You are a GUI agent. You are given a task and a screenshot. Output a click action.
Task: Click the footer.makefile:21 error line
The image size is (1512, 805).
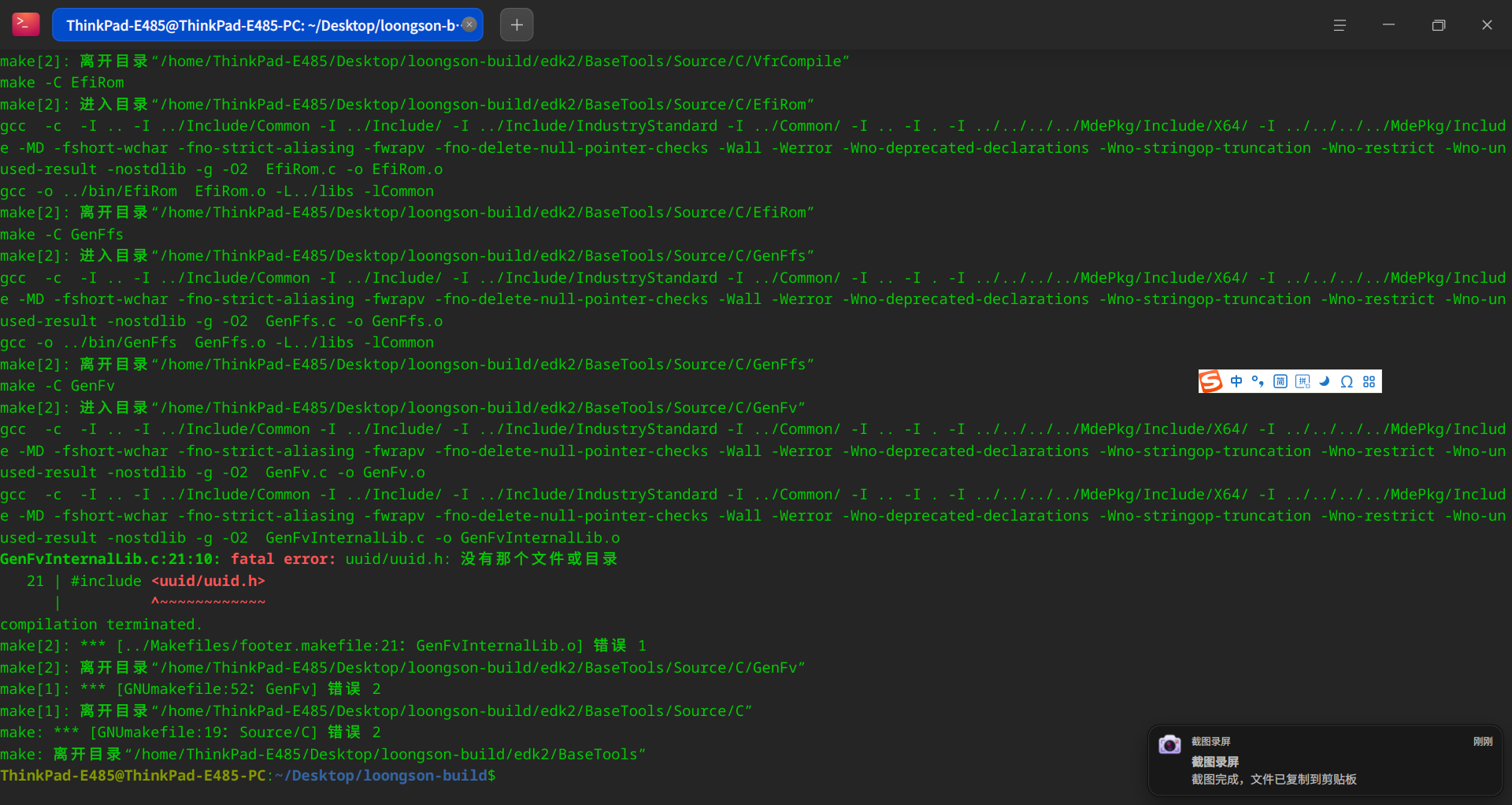click(x=324, y=646)
